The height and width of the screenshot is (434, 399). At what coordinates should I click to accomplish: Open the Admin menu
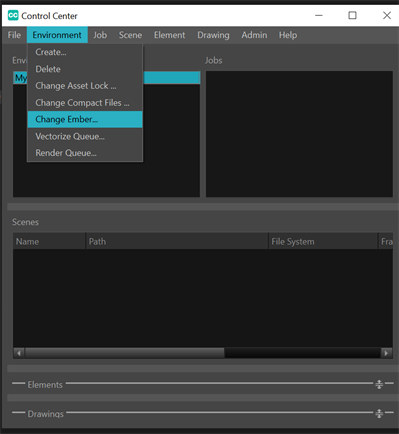(x=254, y=35)
